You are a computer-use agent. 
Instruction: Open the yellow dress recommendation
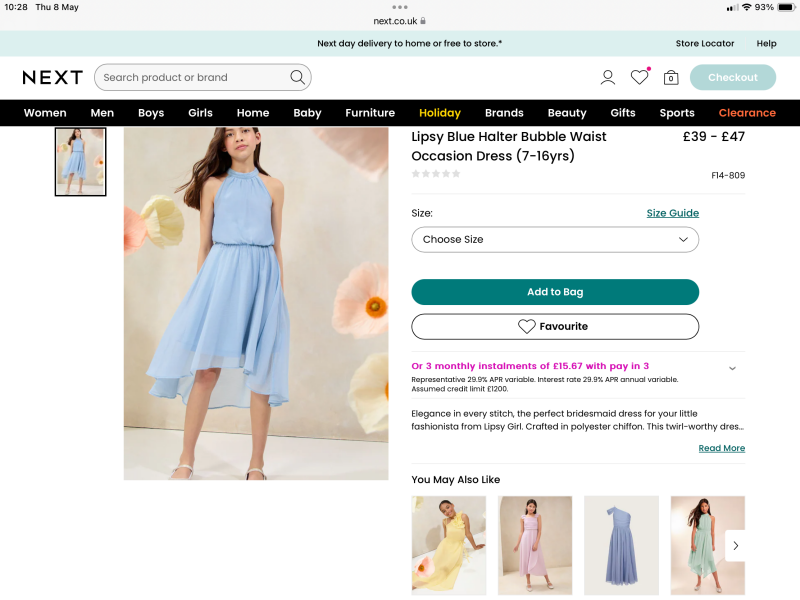(x=448, y=545)
